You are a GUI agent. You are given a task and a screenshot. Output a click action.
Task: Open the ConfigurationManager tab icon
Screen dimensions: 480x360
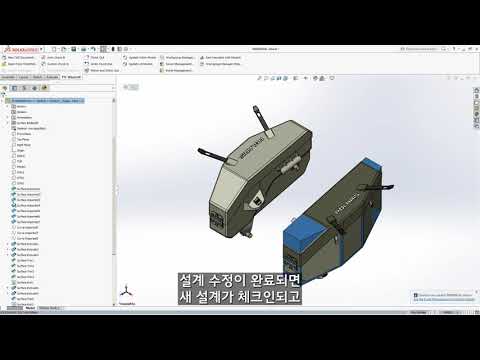click(x=24, y=88)
